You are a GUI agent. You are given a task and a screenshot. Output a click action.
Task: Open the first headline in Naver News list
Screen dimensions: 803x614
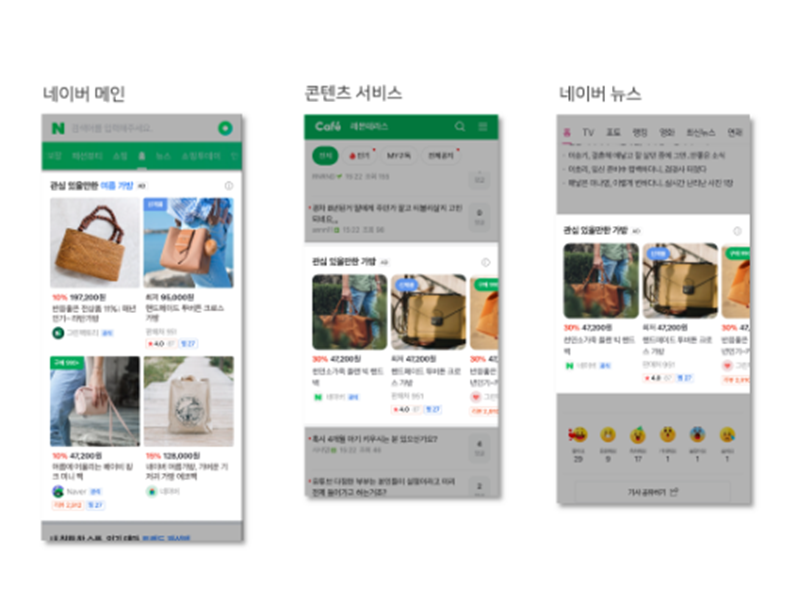[646, 155]
